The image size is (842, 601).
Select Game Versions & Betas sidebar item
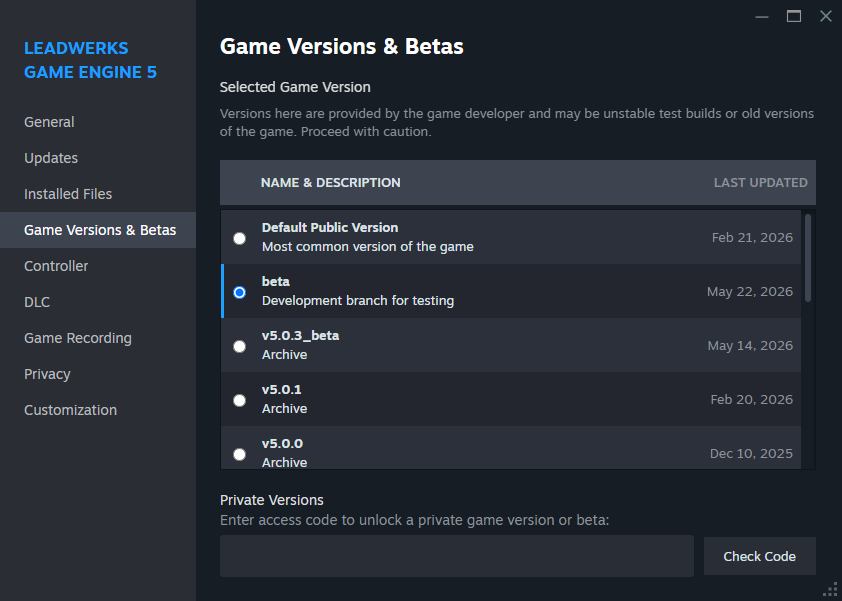click(x=98, y=230)
